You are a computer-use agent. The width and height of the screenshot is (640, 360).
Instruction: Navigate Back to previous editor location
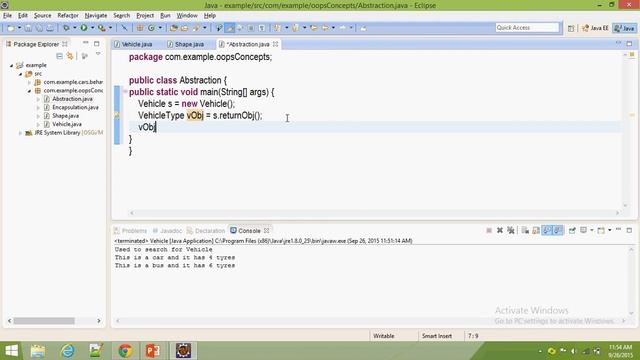point(325,28)
